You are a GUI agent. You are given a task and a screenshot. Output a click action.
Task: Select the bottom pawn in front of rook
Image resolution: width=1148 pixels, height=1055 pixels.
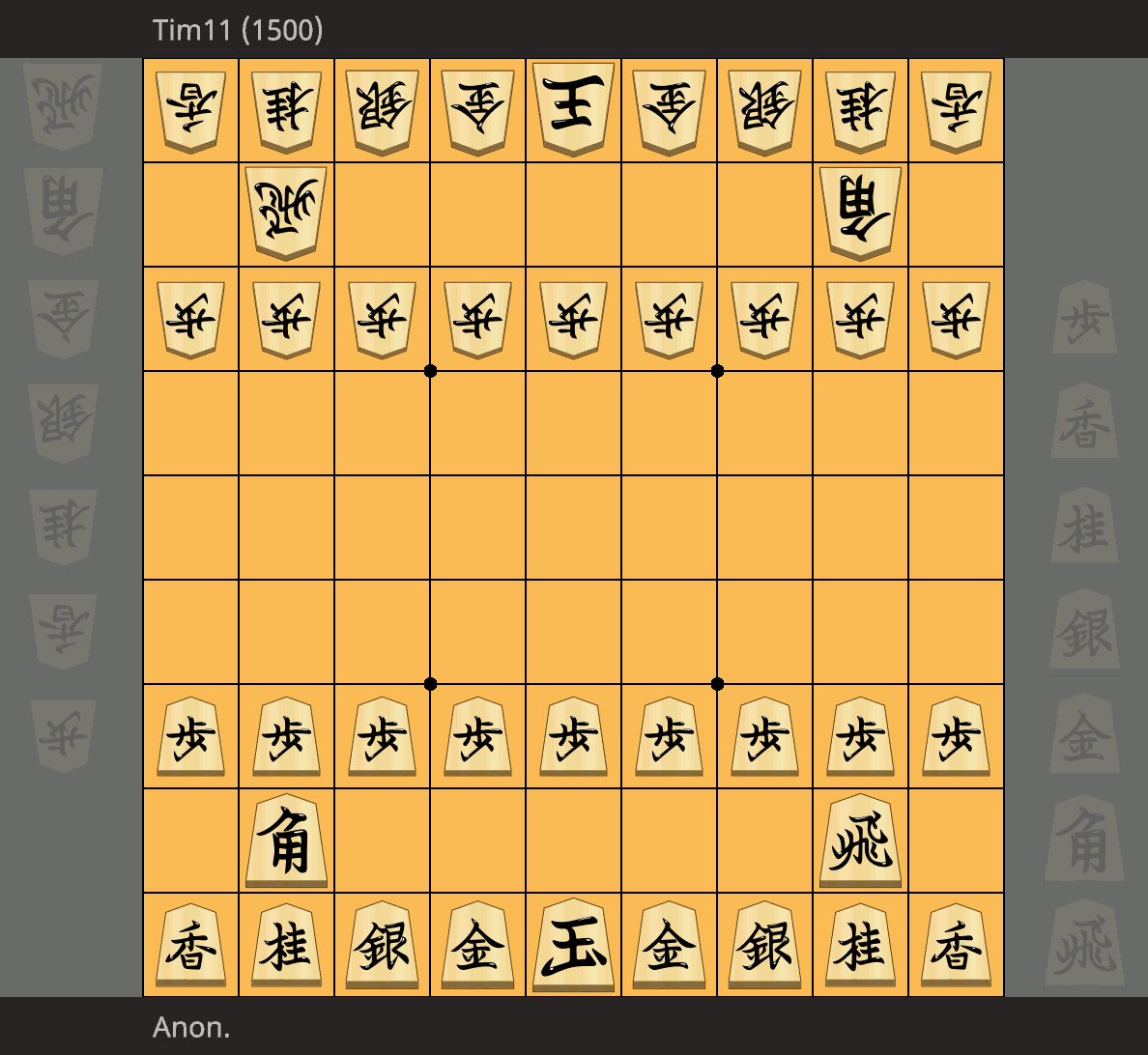(860, 736)
